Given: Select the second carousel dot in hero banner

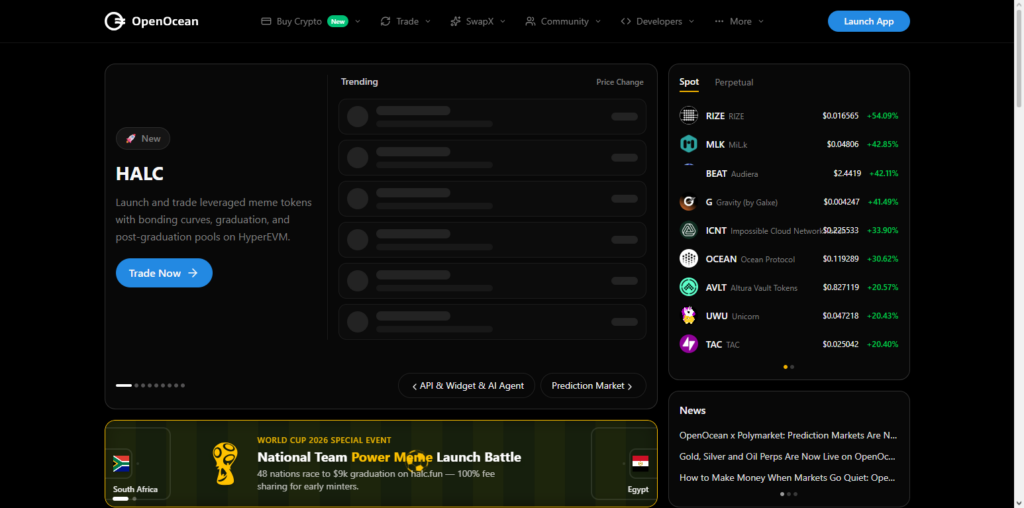Looking at the screenshot, I should click(x=136, y=385).
